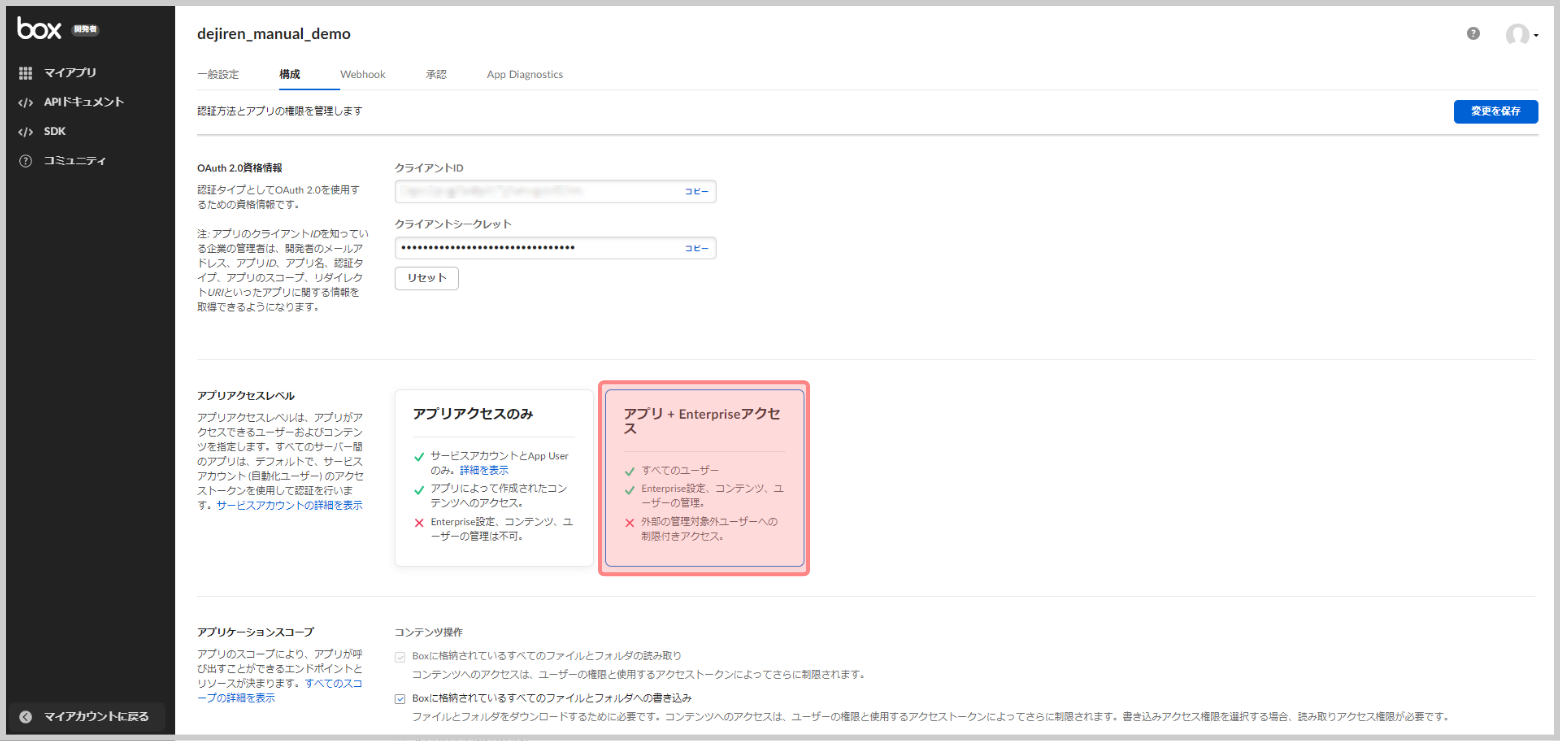This screenshot has width=1560, height=741.
Task: Open すべてのスコープの詳細を表示 link
Action: click(x=281, y=690)
